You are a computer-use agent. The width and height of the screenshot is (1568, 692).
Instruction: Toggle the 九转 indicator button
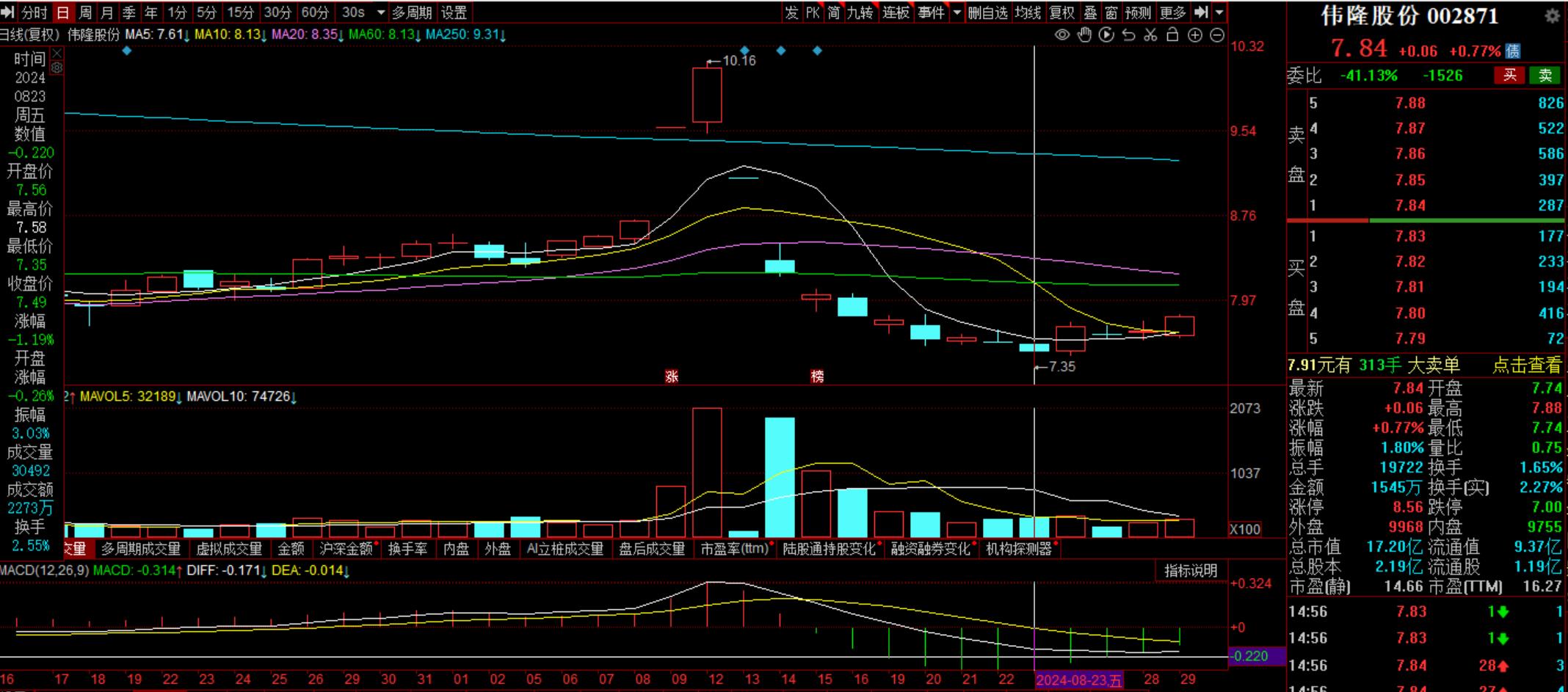tap(860, 12)
